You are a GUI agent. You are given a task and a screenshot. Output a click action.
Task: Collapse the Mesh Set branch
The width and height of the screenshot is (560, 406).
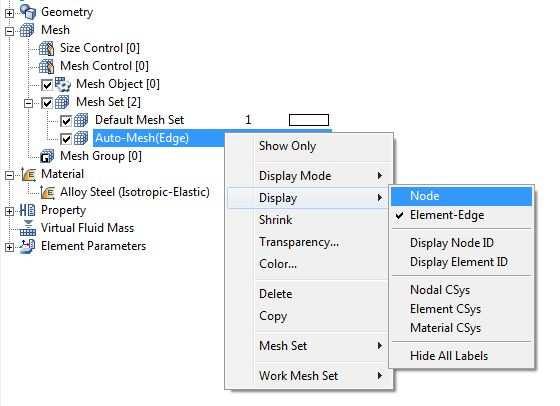click(x=28, y=103)
